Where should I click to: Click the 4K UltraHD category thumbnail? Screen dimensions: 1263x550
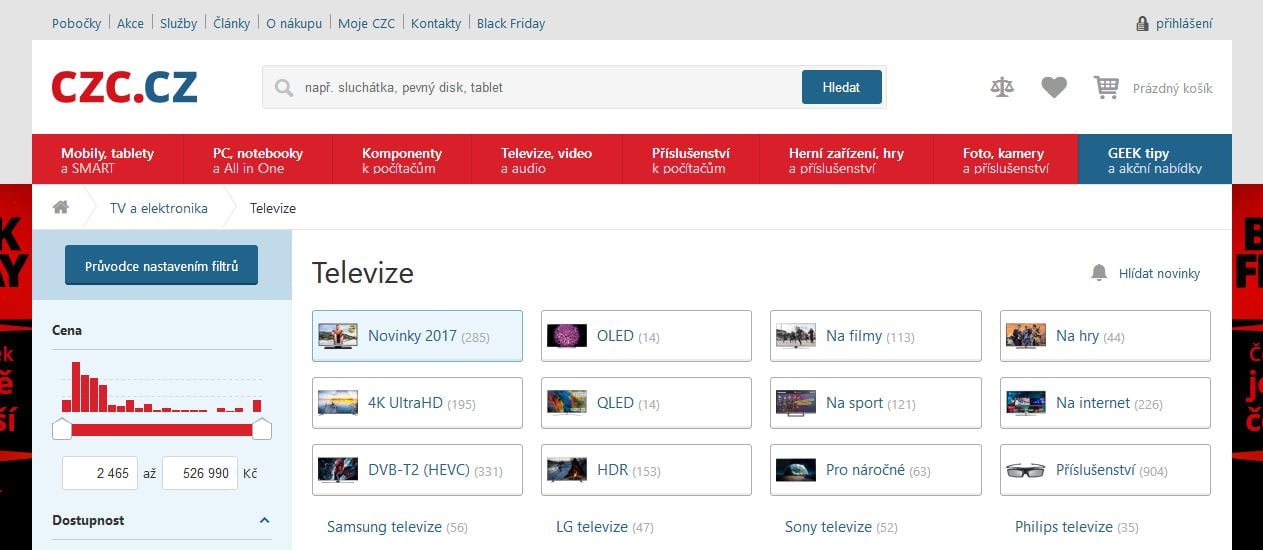click(x=337, y=403)
